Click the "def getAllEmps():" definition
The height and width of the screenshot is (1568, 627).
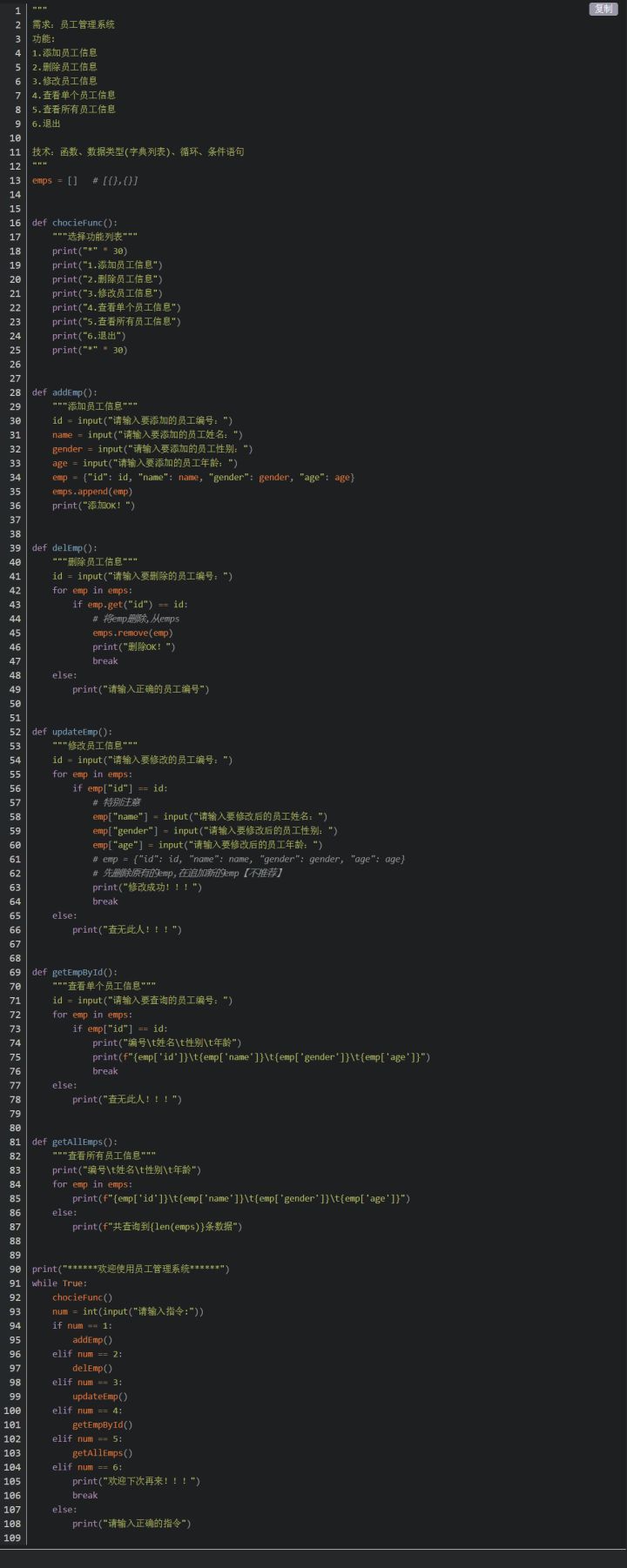coord(75,1142)
